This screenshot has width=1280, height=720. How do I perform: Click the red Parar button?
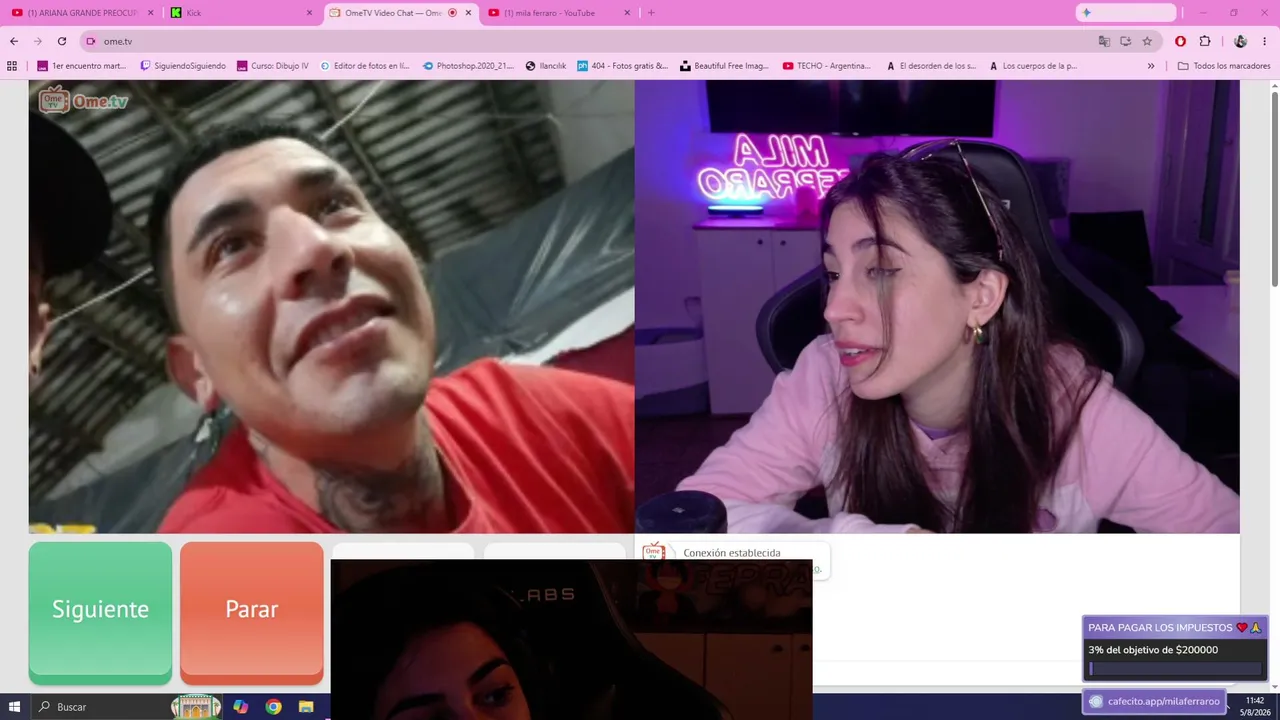[x=252, y=612]
